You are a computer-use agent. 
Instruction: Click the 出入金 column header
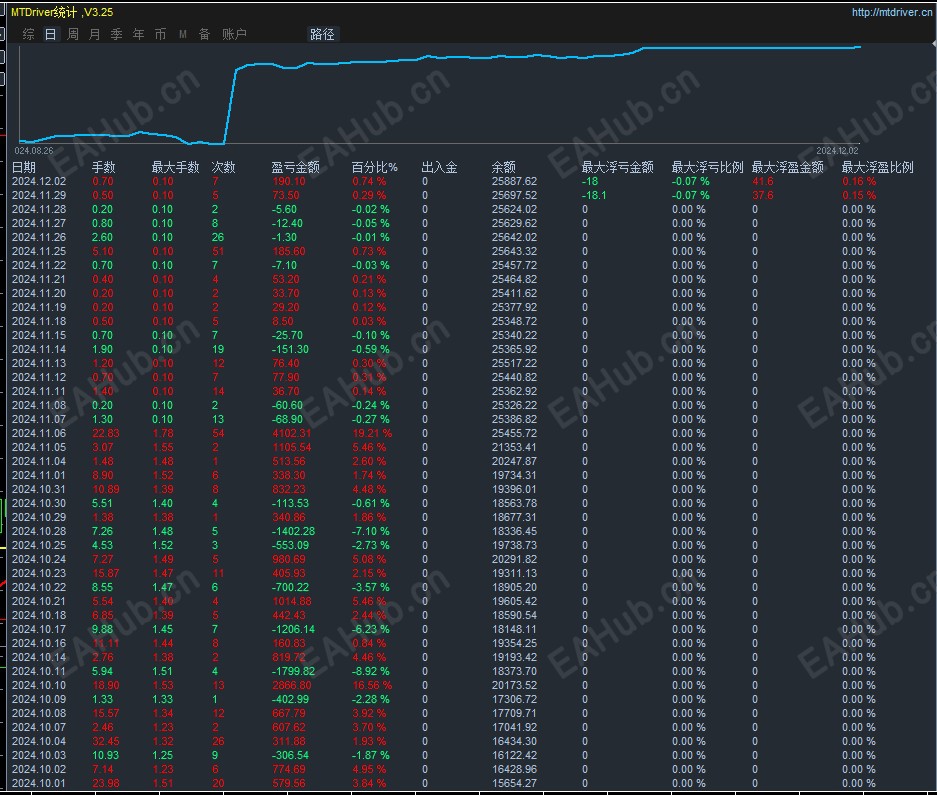[440, 167]
